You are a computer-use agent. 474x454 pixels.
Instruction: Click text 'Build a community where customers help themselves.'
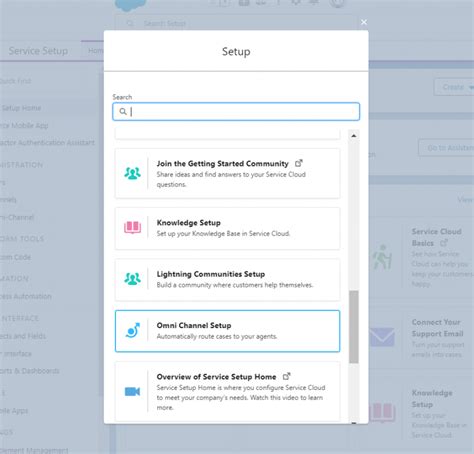(235, 285)
